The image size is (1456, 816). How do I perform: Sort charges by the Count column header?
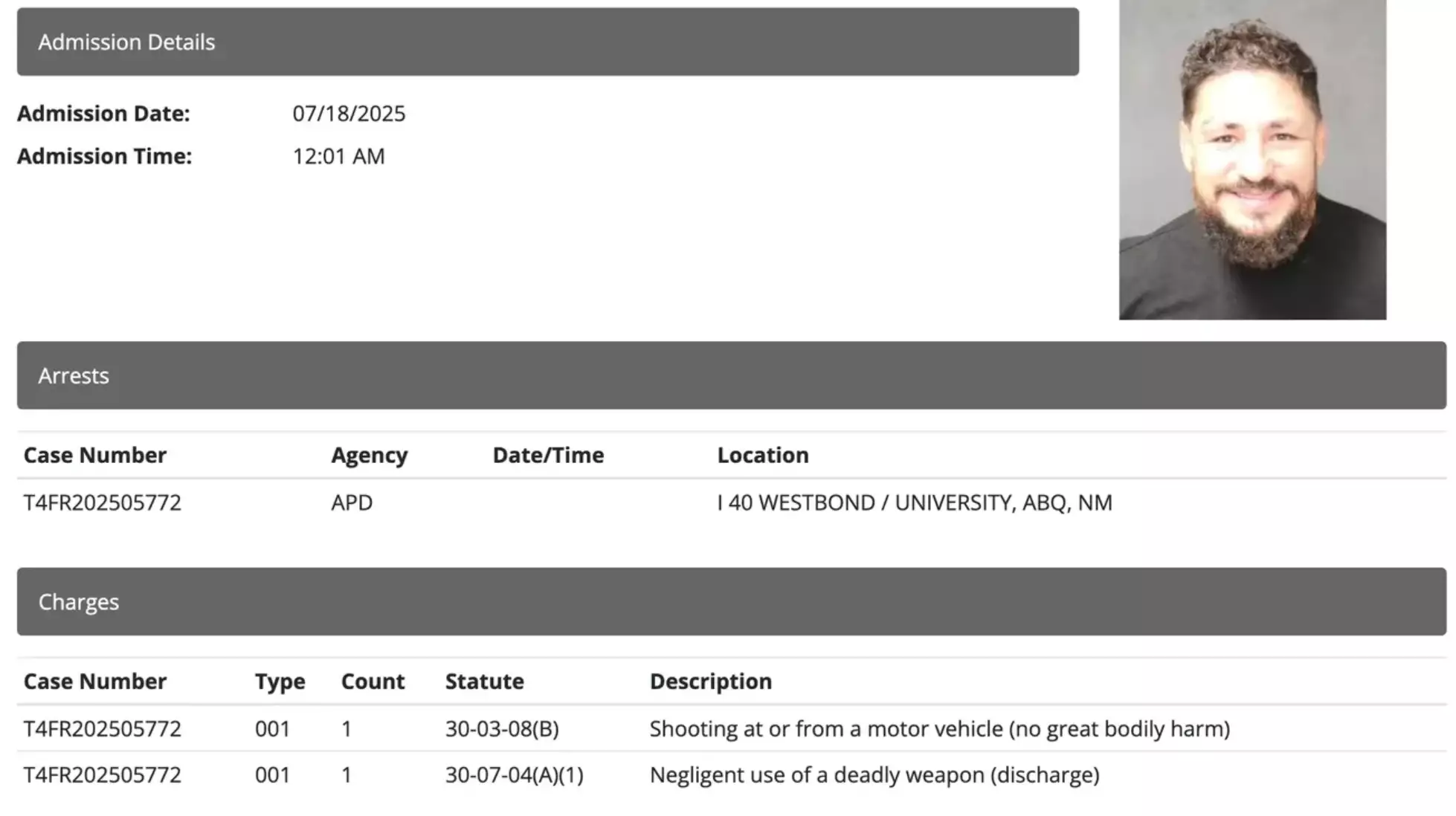[373, 681]
